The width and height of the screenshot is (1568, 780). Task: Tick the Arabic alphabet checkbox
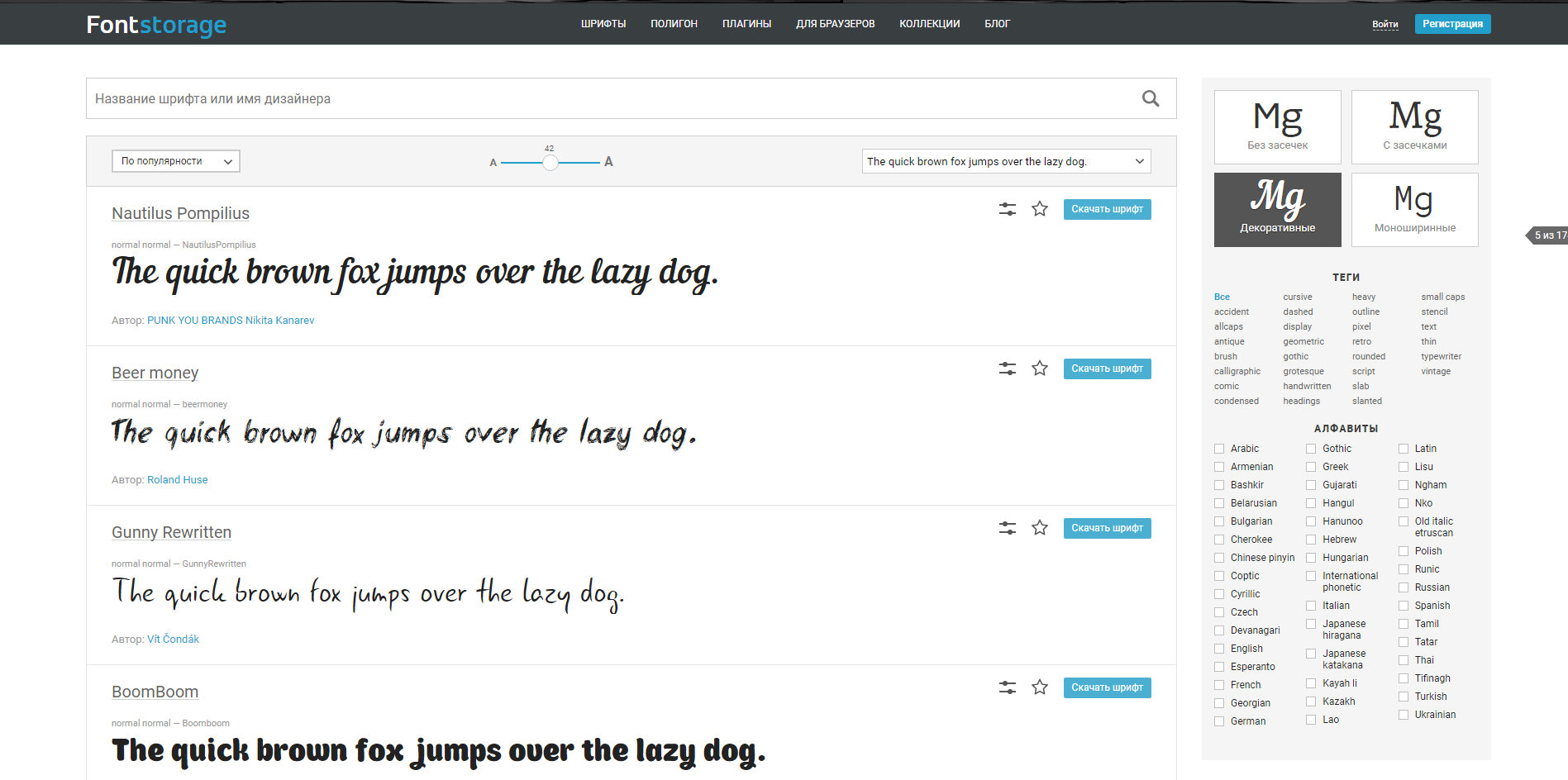click(1219, 449)
